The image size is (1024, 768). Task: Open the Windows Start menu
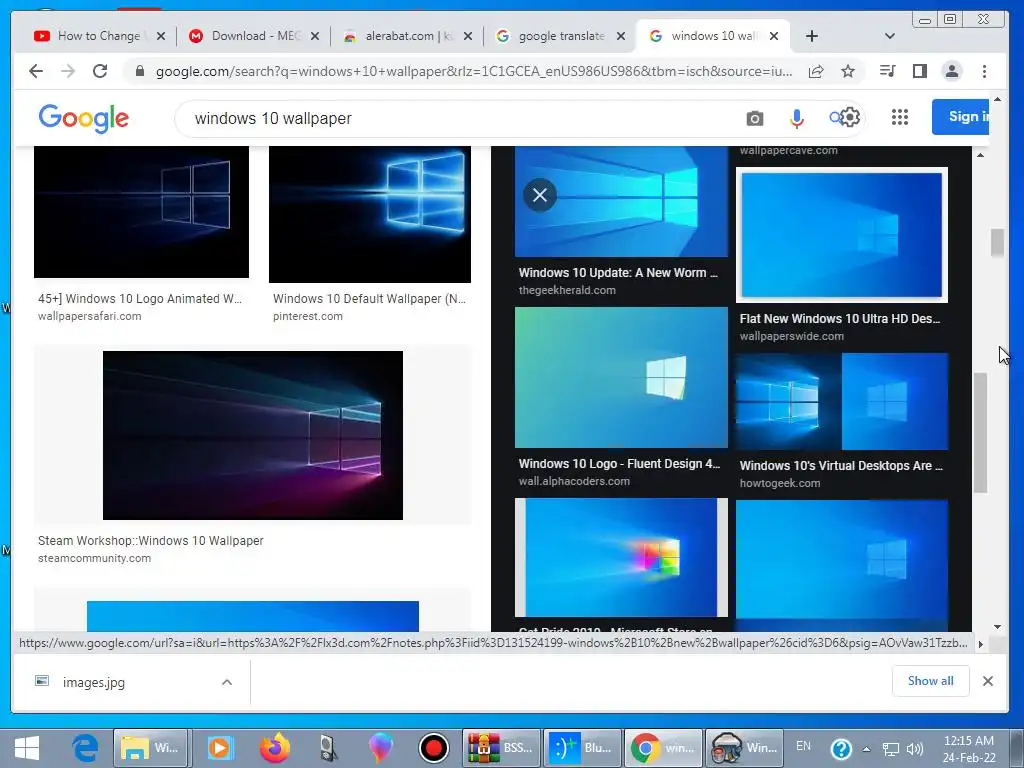point(27,748)
